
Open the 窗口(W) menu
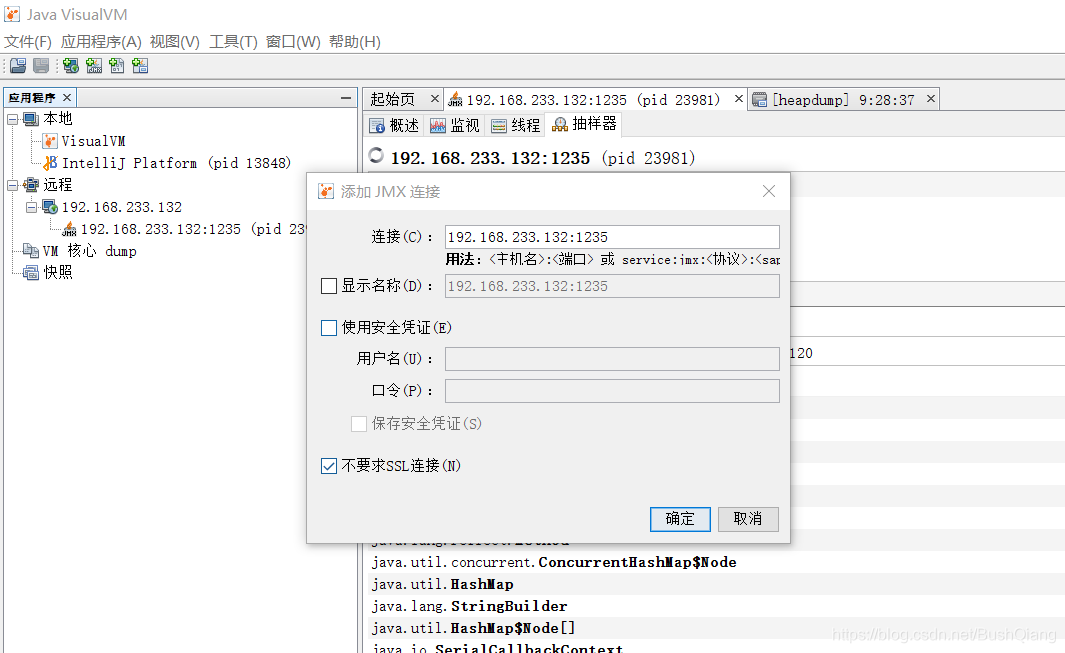click(x=293, y=42)
